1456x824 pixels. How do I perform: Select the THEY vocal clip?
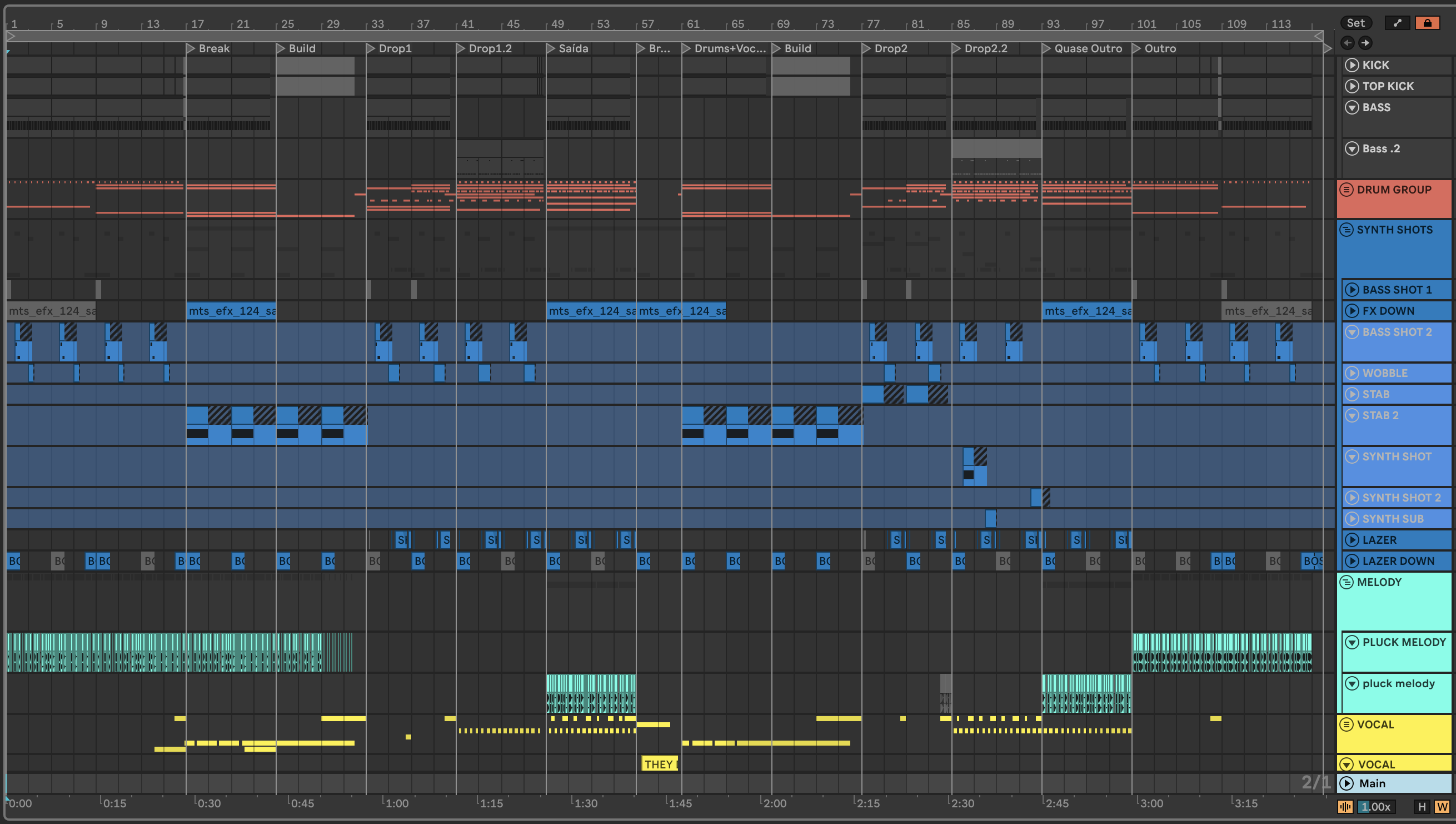click(x=659, y=764)
